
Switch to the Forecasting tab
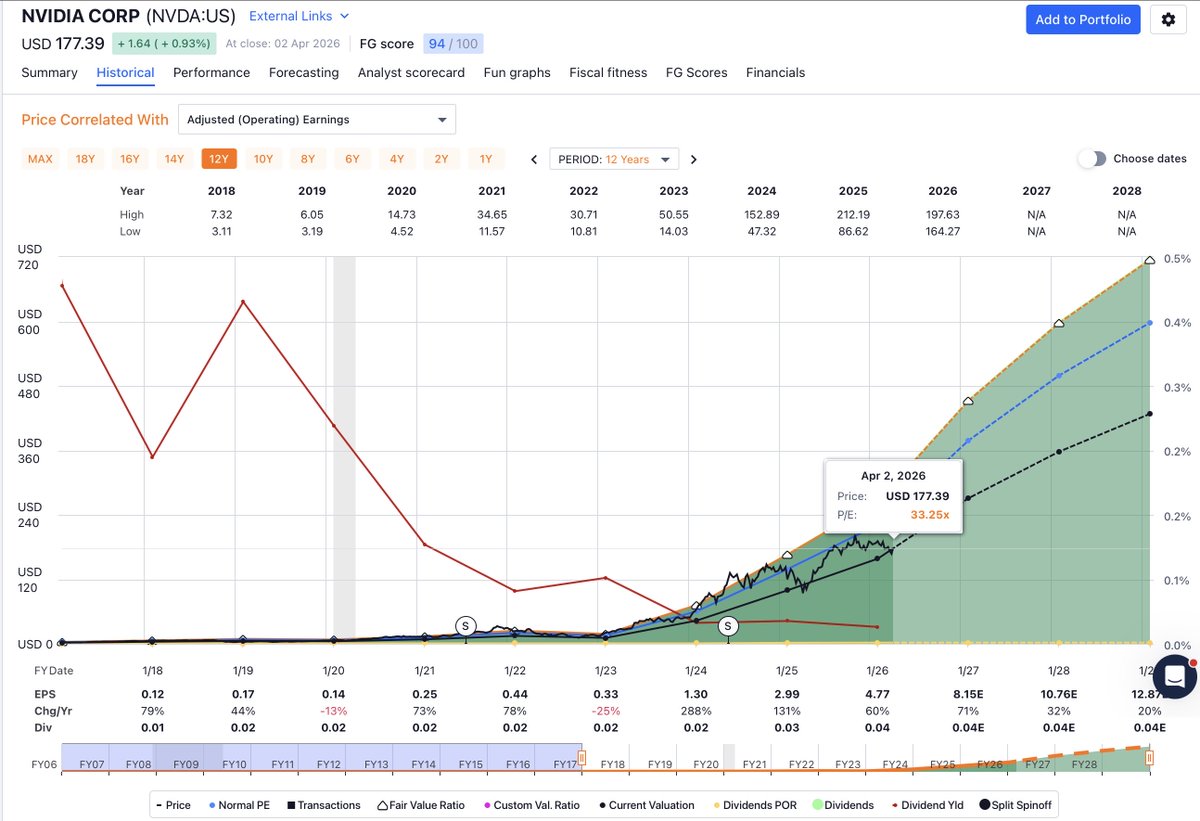pyautogui.click(x=303, y=72)
